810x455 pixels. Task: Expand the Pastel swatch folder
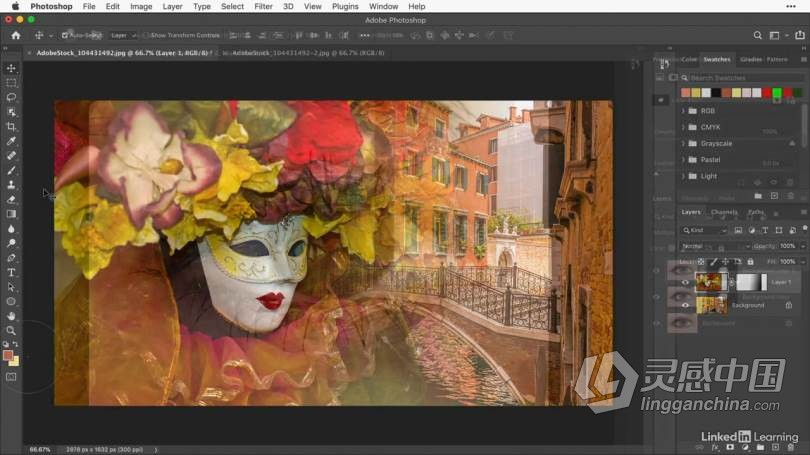(683, 160)
